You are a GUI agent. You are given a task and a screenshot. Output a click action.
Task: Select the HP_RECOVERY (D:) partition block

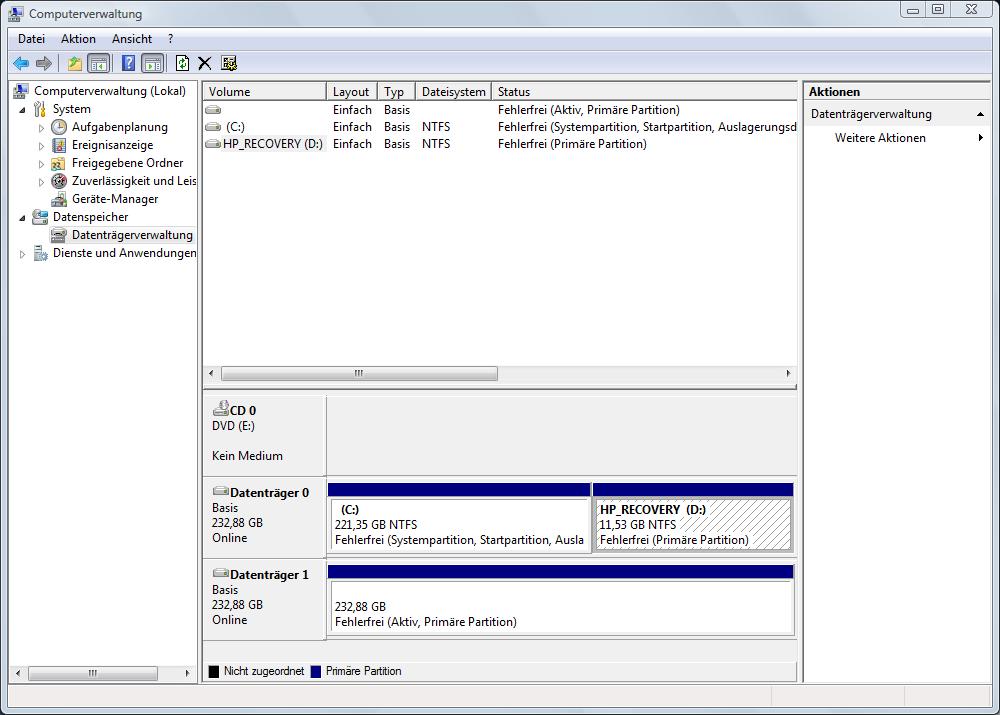(x=692, y=525)
